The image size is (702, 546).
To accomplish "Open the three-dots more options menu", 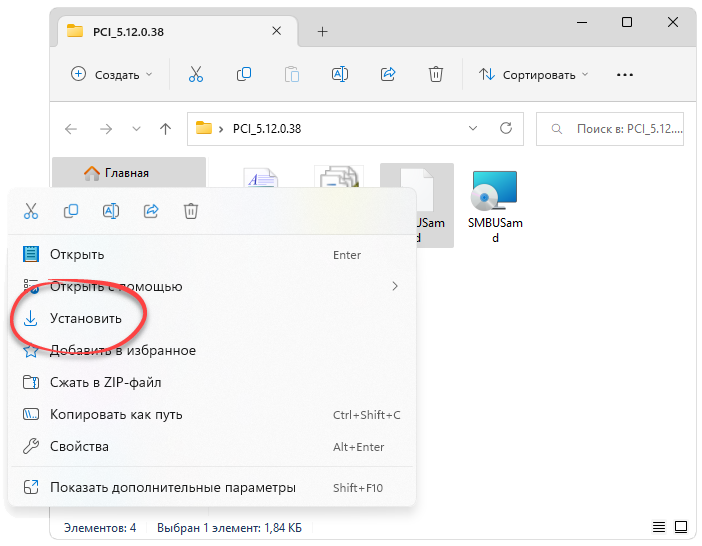I will click(x=625, y=75).
